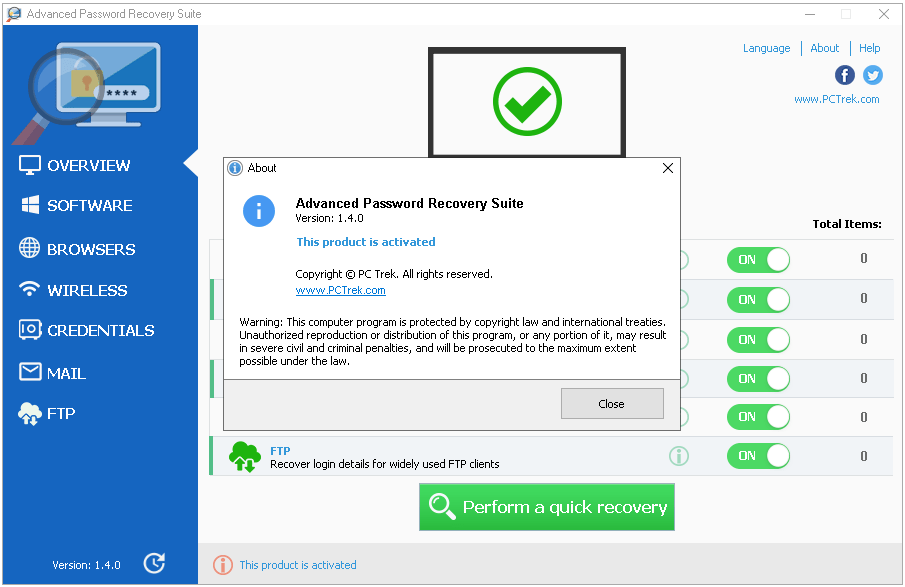Image resolution: width=905 pixels, height=587 pixels.
Task: Visit www.PCTrek.com link under social icons
Action: point(837,99)
